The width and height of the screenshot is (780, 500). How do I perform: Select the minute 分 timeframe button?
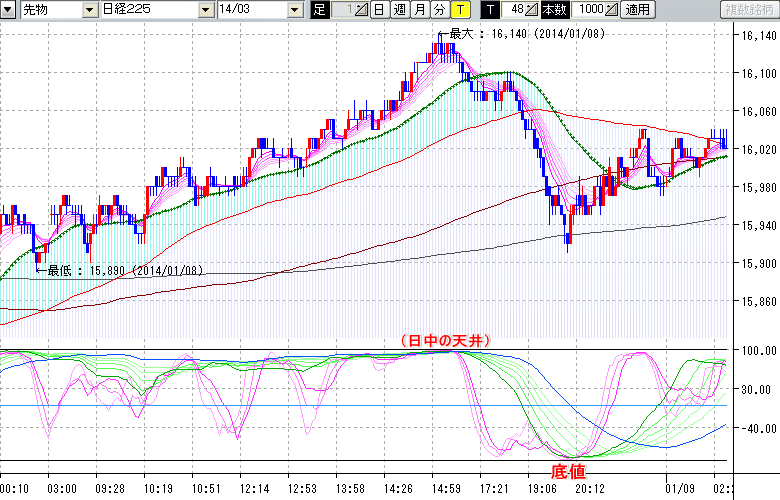coord(439,10)
